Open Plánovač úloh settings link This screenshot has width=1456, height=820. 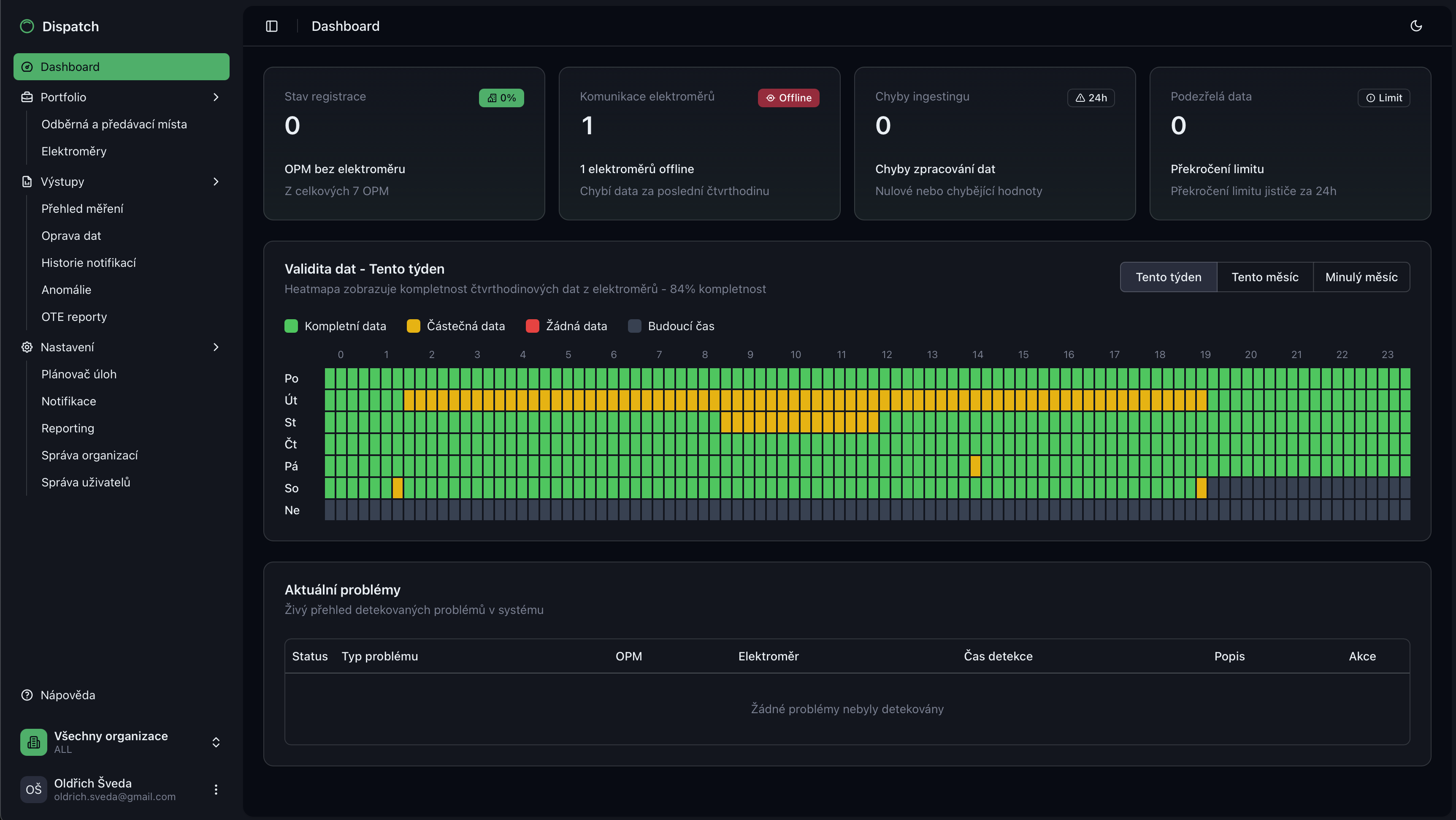click(x=78, y=375)
